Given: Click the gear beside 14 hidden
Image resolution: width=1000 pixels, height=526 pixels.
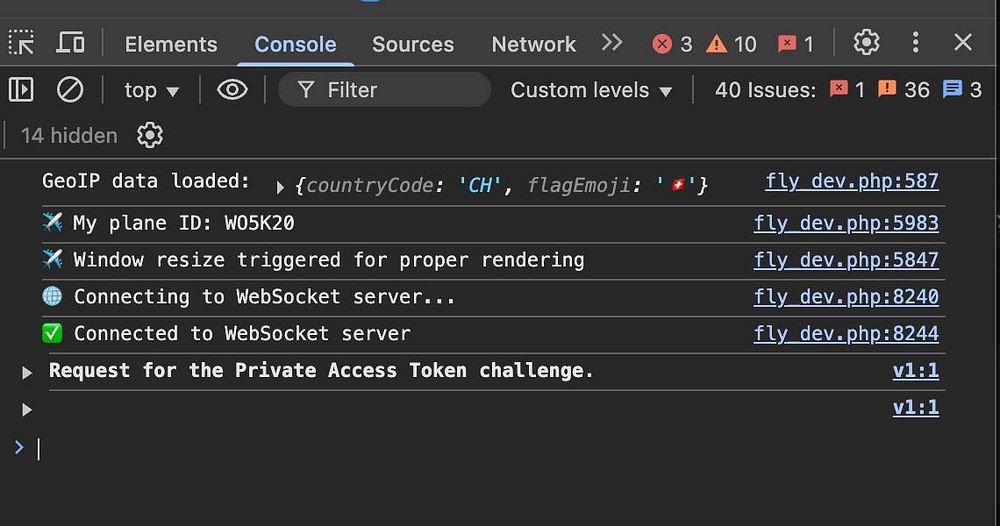Looking at the screenshot, I should [150, 135].
